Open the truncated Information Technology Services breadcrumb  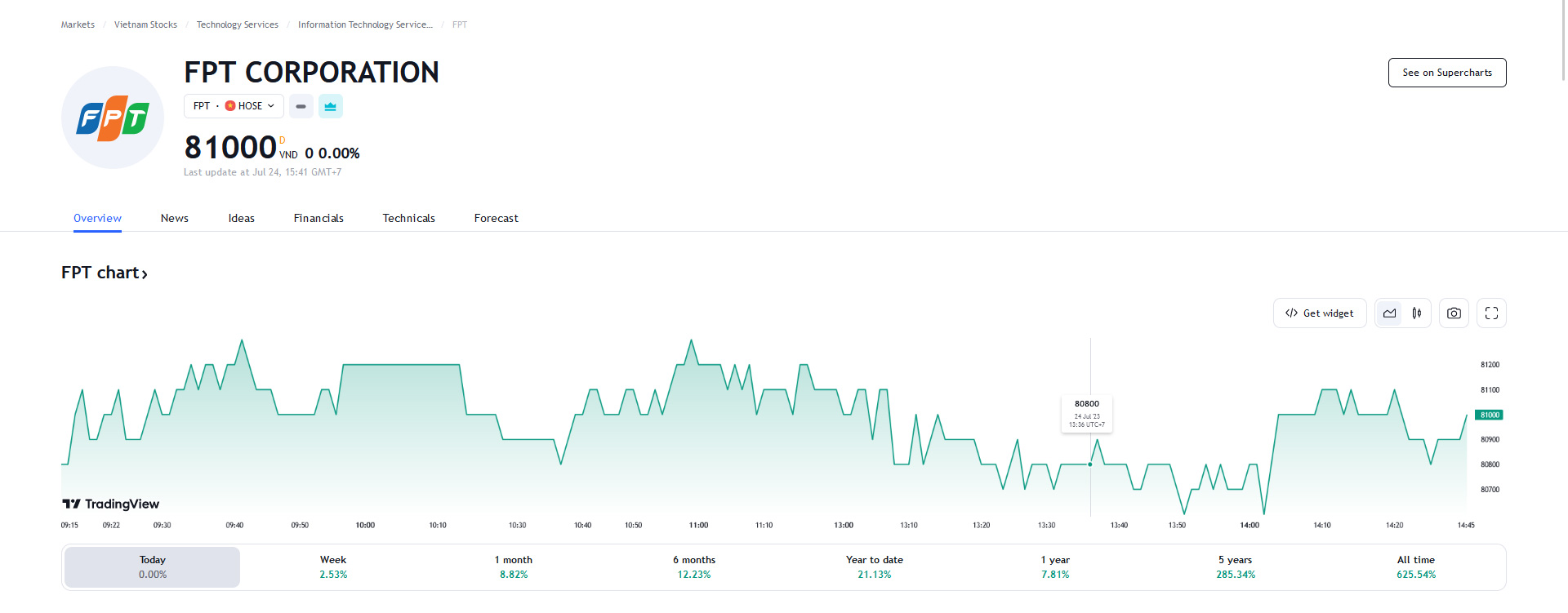pos(364,24)
